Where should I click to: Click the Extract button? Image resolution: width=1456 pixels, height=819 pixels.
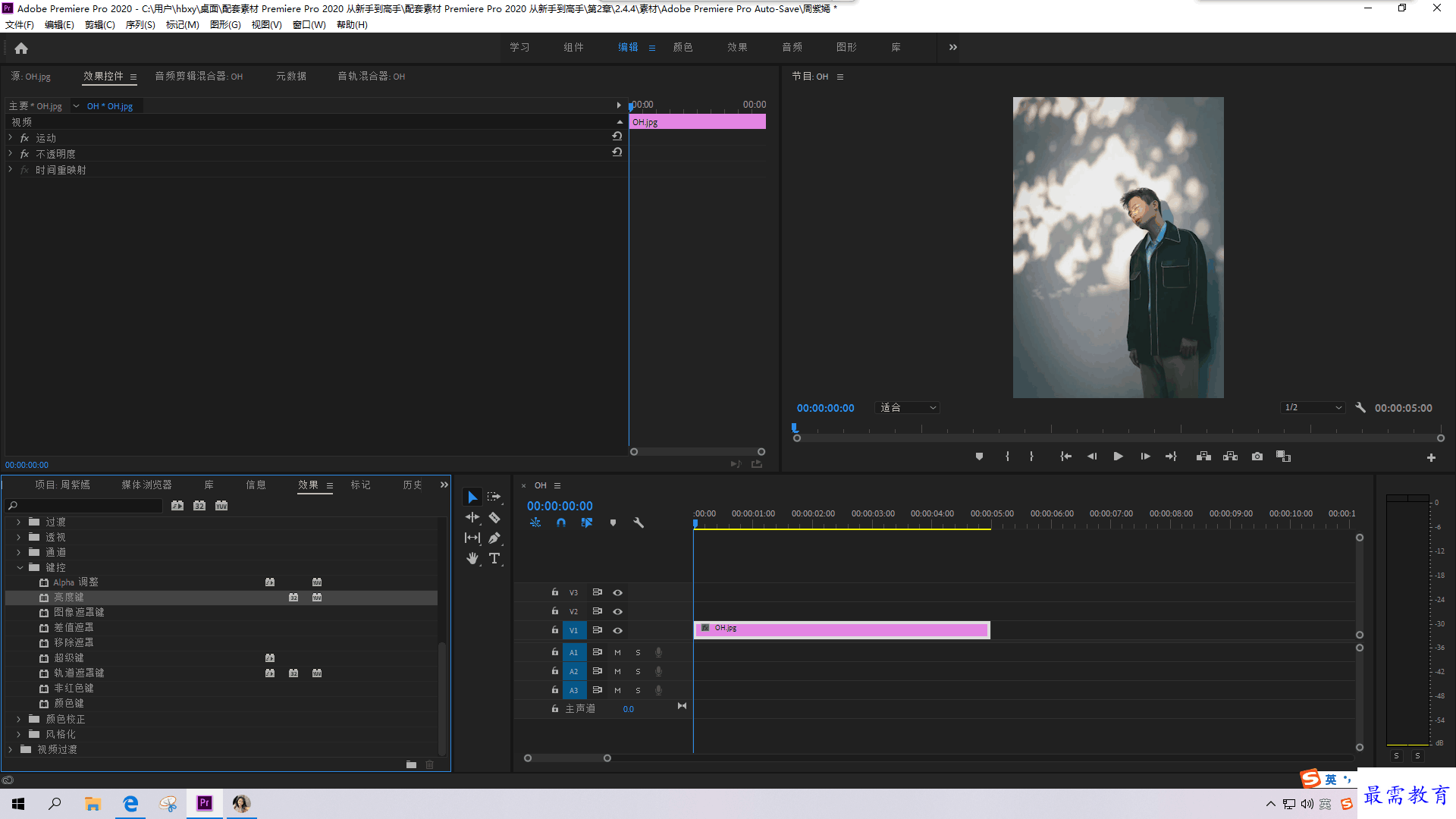click(x=1230, y=457)
